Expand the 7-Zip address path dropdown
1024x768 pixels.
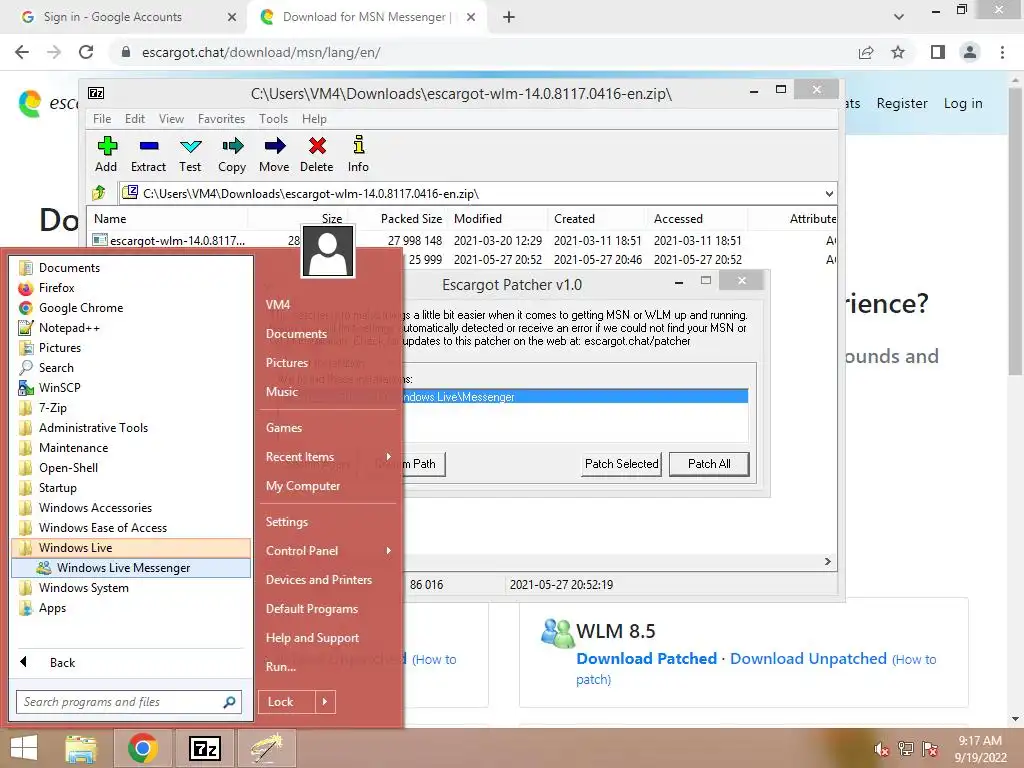829,194
